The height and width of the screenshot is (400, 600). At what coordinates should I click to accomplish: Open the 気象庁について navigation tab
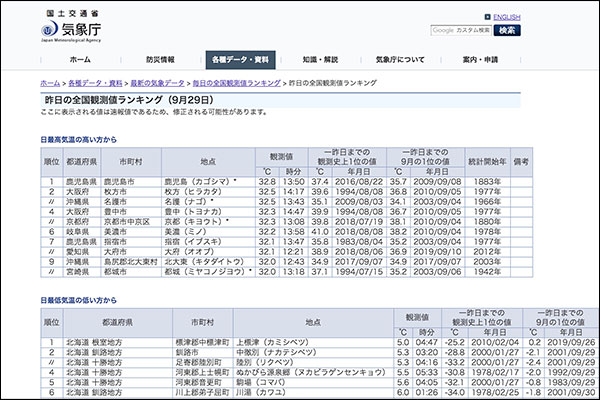coord(401,60)
